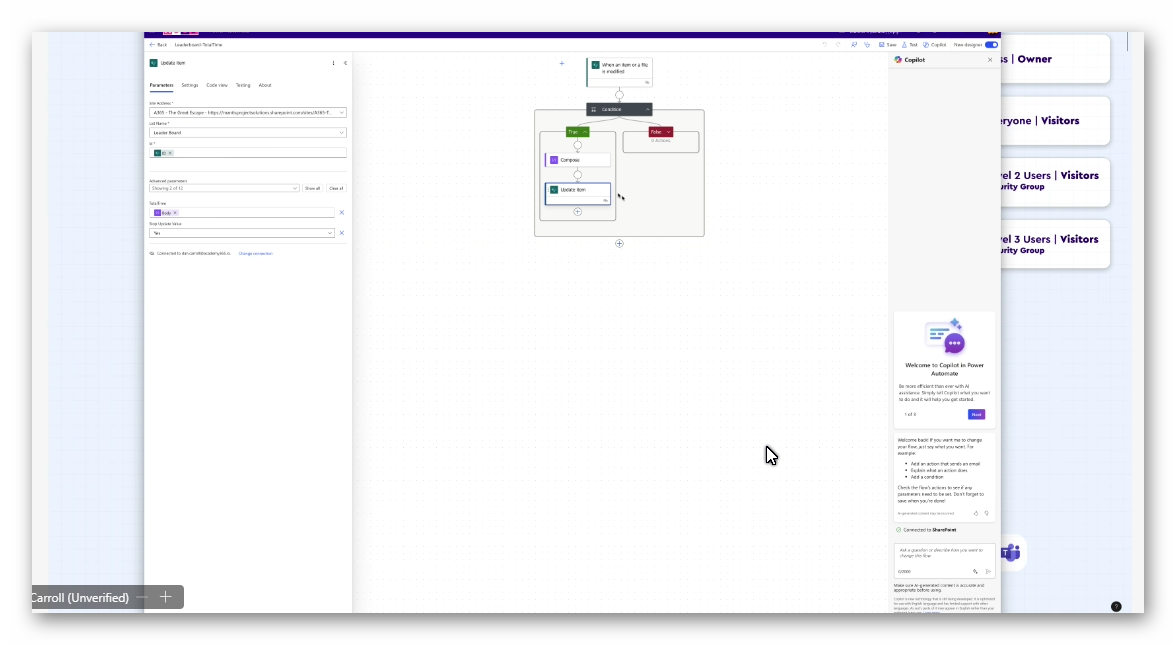Collapse the True branch
1176x645 pixels.
(585, 132)
